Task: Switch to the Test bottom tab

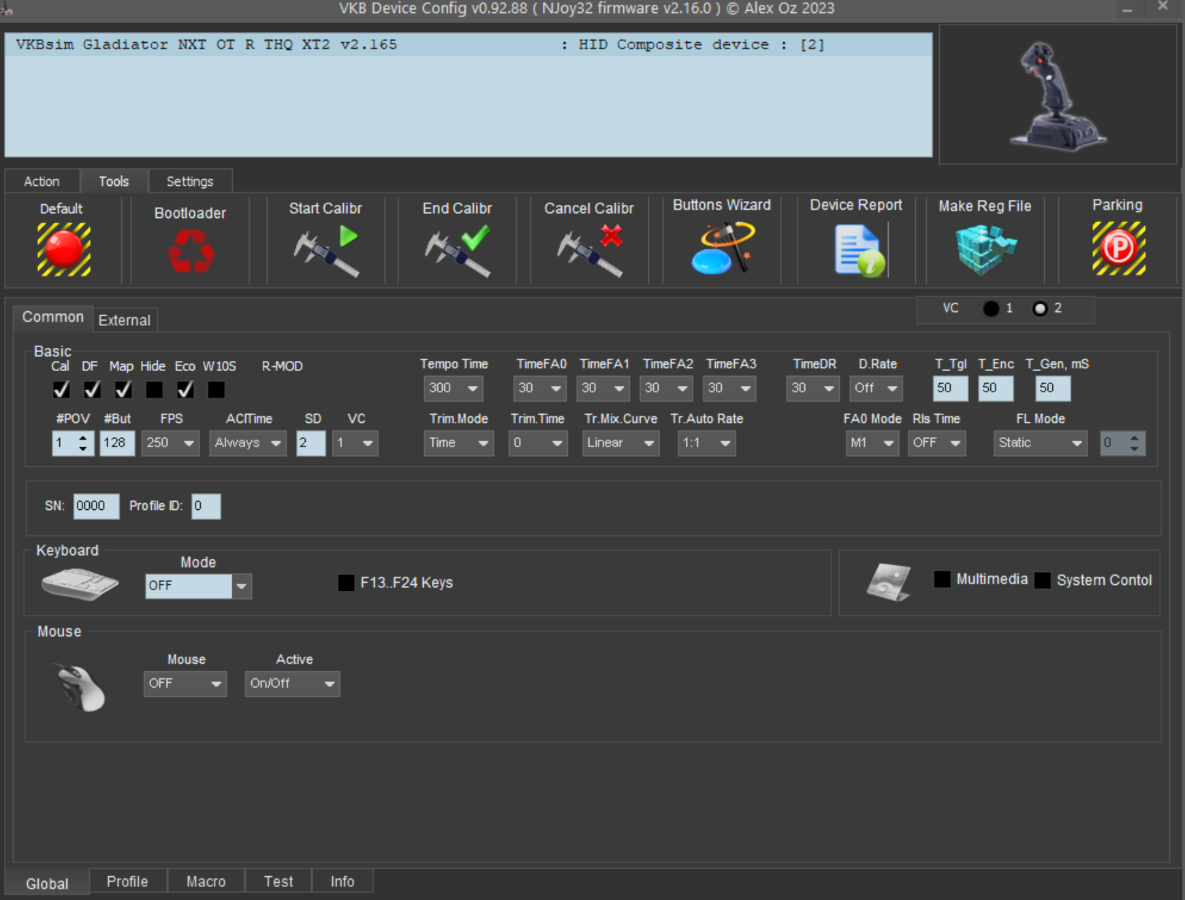Action: tap(278, 881)
